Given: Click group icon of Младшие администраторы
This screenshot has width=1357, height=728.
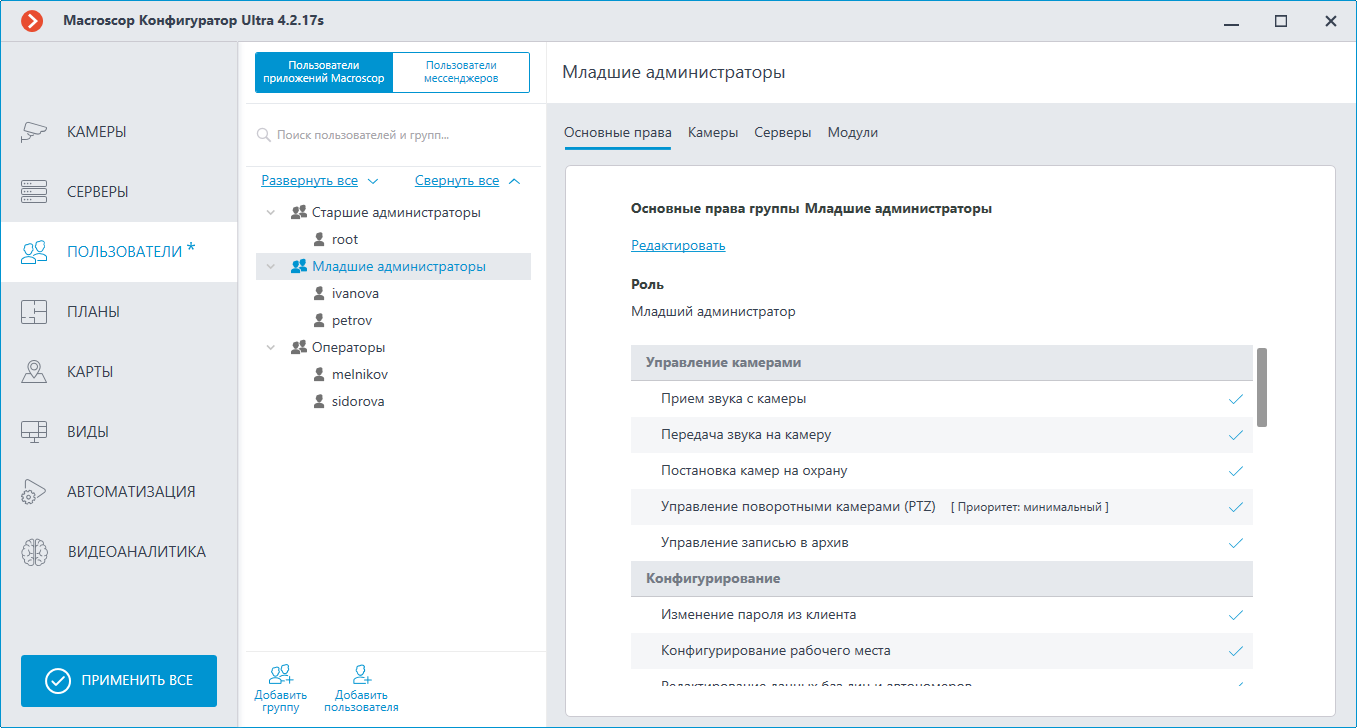Looking at the screenshot, I should (298, 266).
